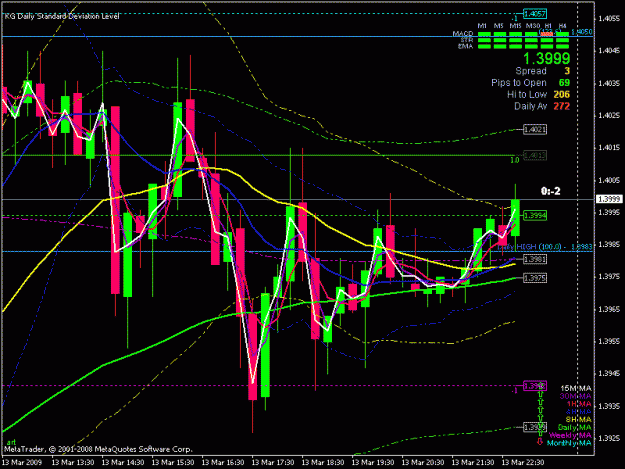The width and height of the screenshot is (625, 469).
Task: Click the 13 Mar 15:30 time axis label
Action: (x=173, y=462)
